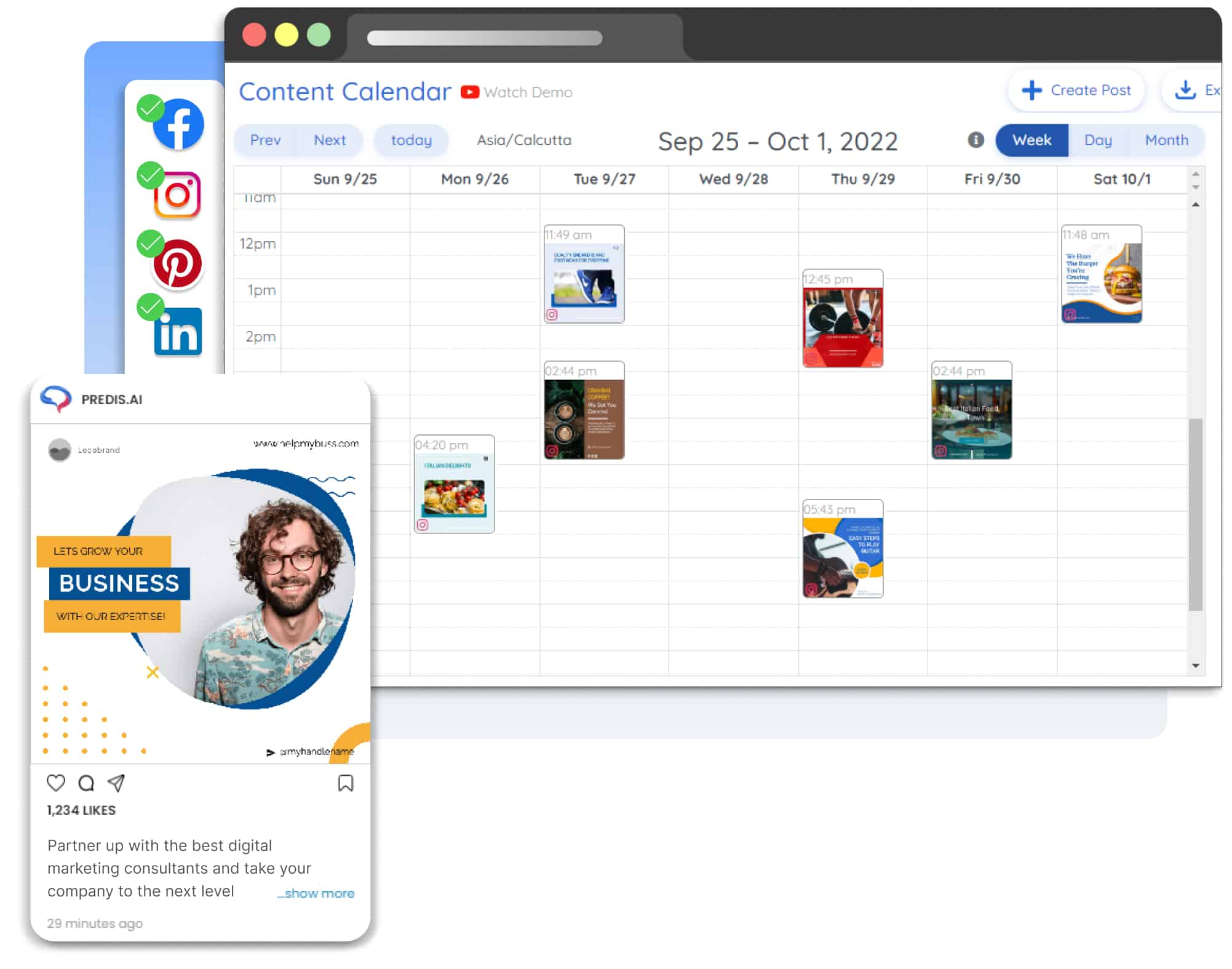Click the Export icon button
The height and width of the screenshot is (969, 1232).
[1186, 91]
